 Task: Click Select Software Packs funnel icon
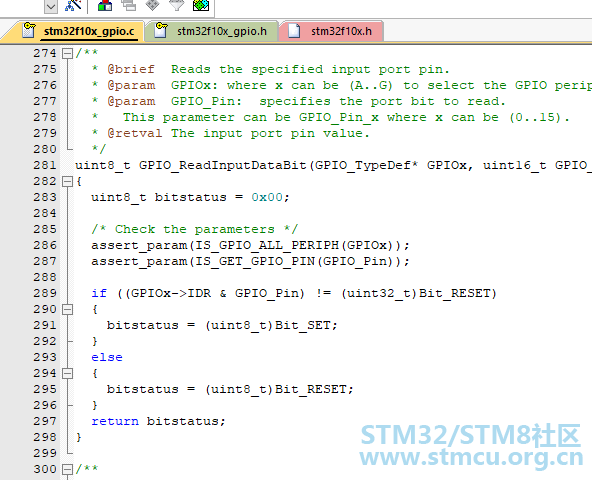click(x=176, y=5)
